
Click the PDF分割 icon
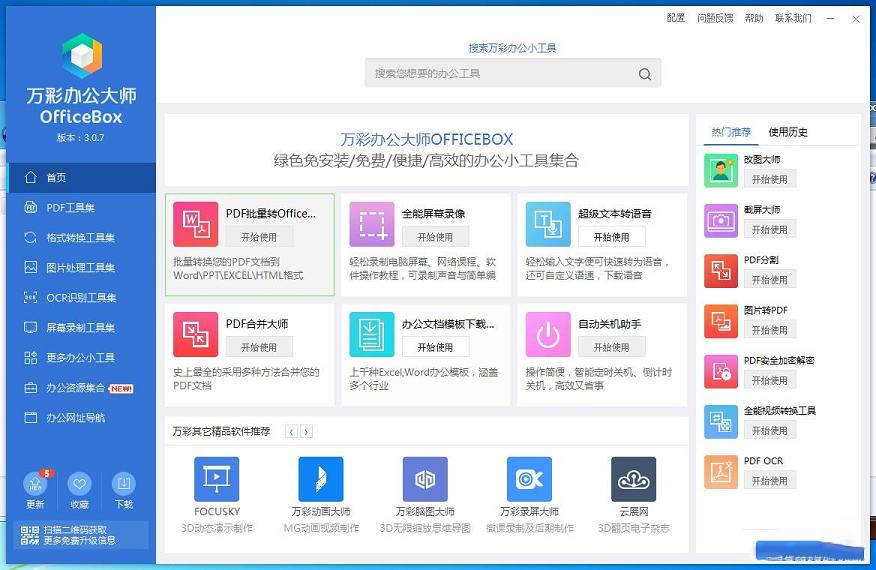pyautogui.click(x=721, y=271)
